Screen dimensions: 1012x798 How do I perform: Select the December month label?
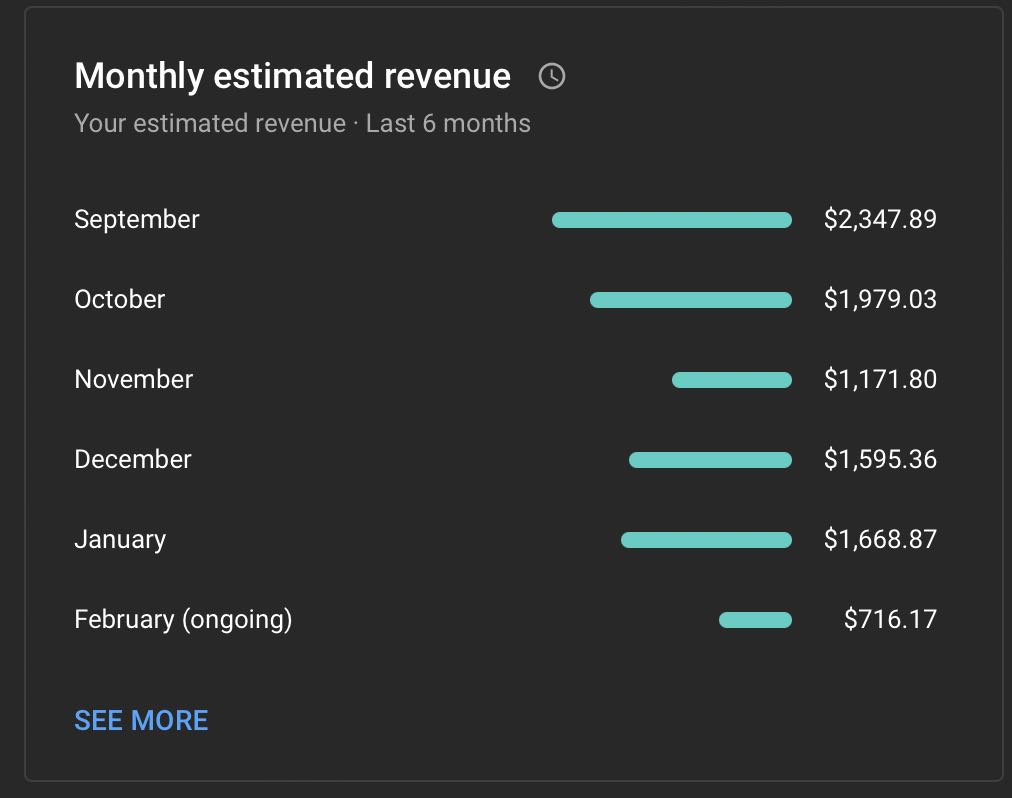point(133,460)
